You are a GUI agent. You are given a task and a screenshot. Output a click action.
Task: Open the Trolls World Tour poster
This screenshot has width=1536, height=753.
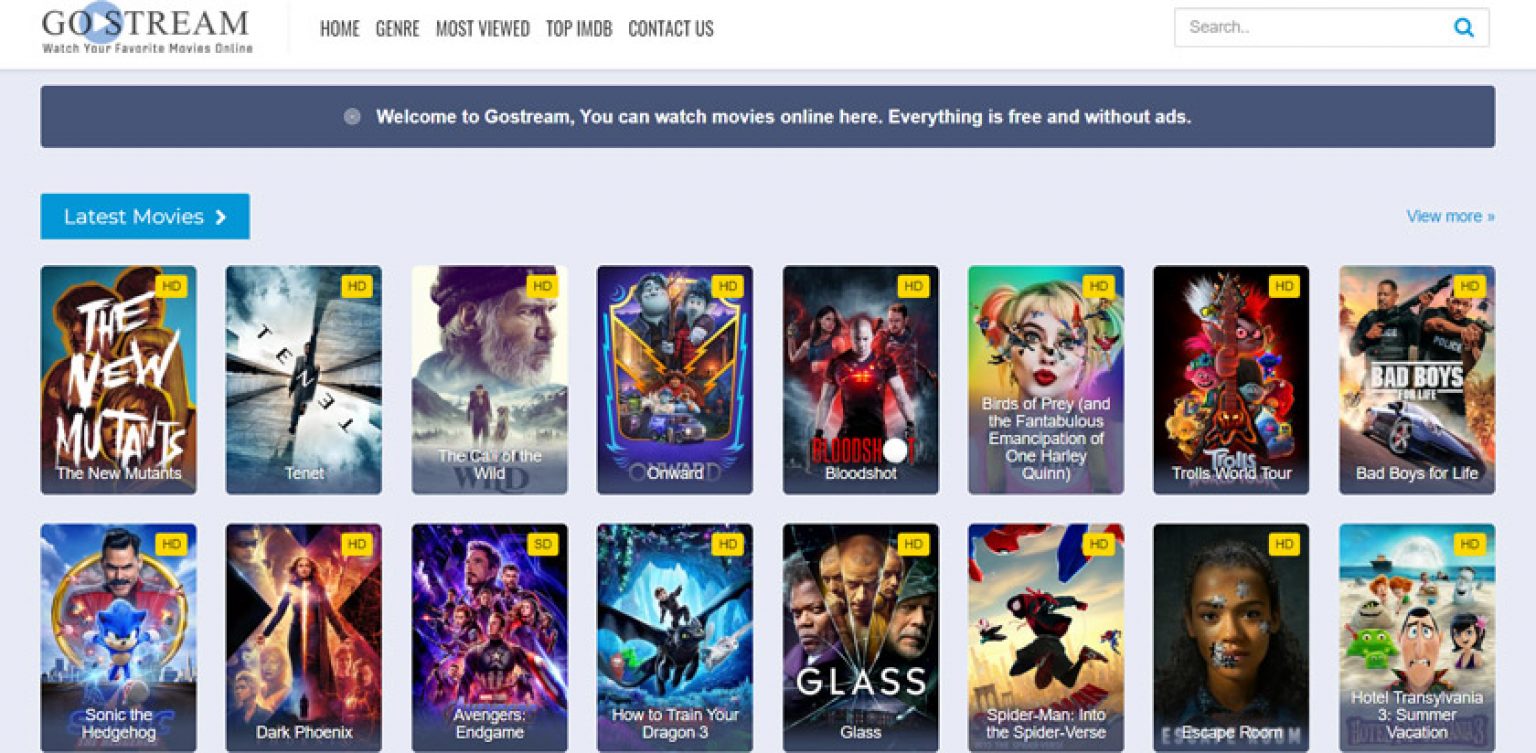1231,380
